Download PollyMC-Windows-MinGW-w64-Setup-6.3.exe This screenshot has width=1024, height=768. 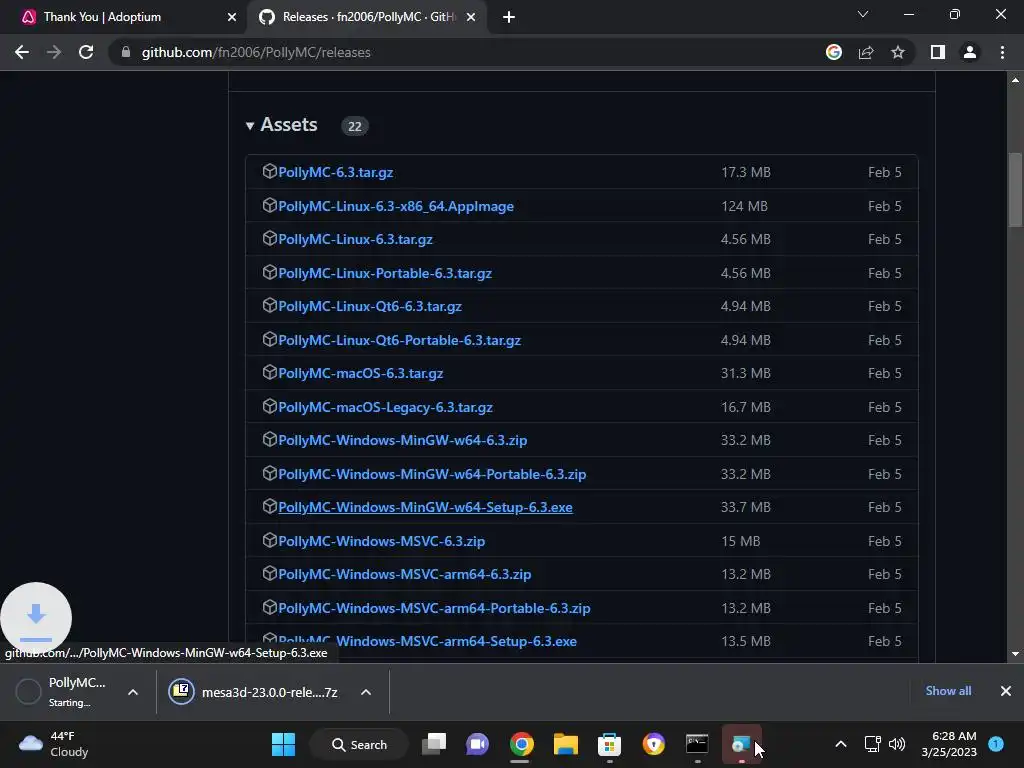(x=425, y=507)
